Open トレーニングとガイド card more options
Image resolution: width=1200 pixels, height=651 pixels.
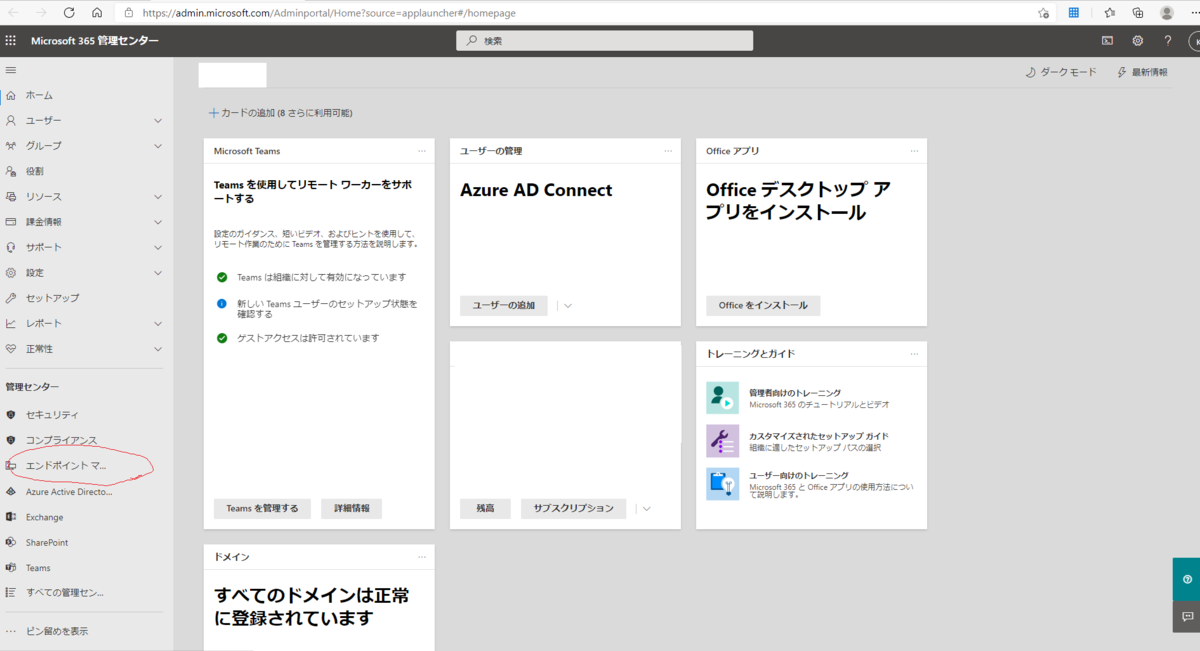coord(914,354)
